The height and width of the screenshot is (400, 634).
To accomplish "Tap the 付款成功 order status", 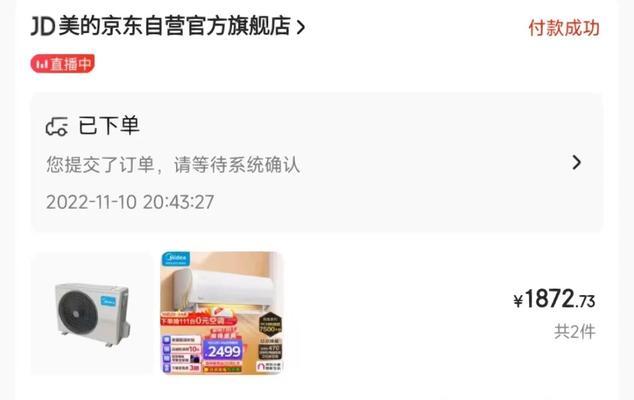I will [564, 28].
